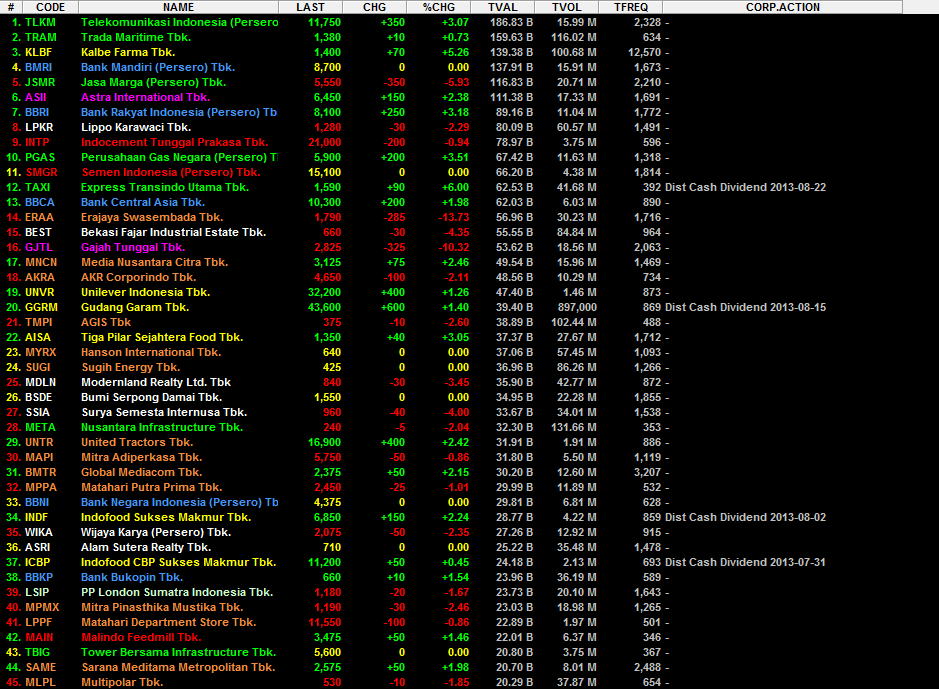Click JSMR stock code
The height and width of the screenshot is (689, 939).
[40, 82]
